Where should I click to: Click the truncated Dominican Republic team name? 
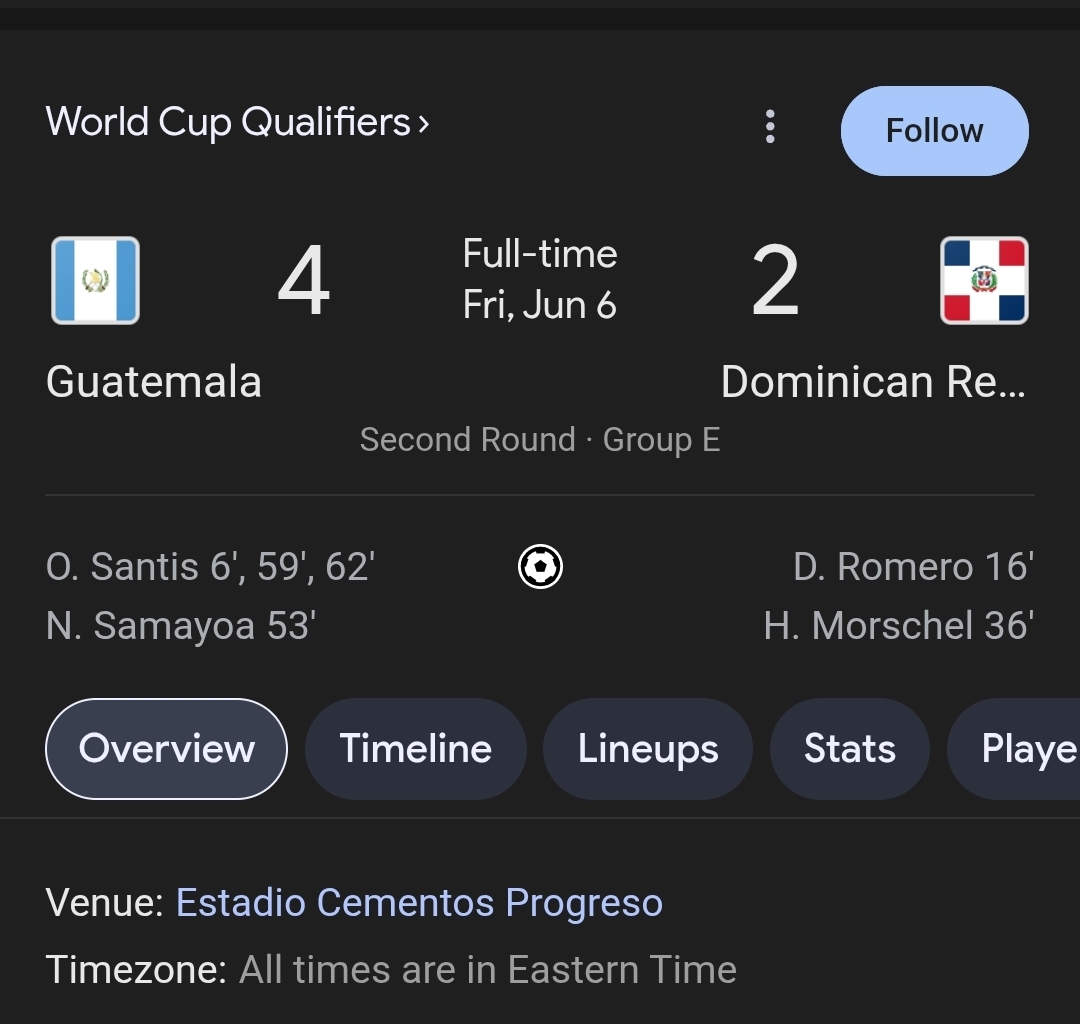coord(873,382)
